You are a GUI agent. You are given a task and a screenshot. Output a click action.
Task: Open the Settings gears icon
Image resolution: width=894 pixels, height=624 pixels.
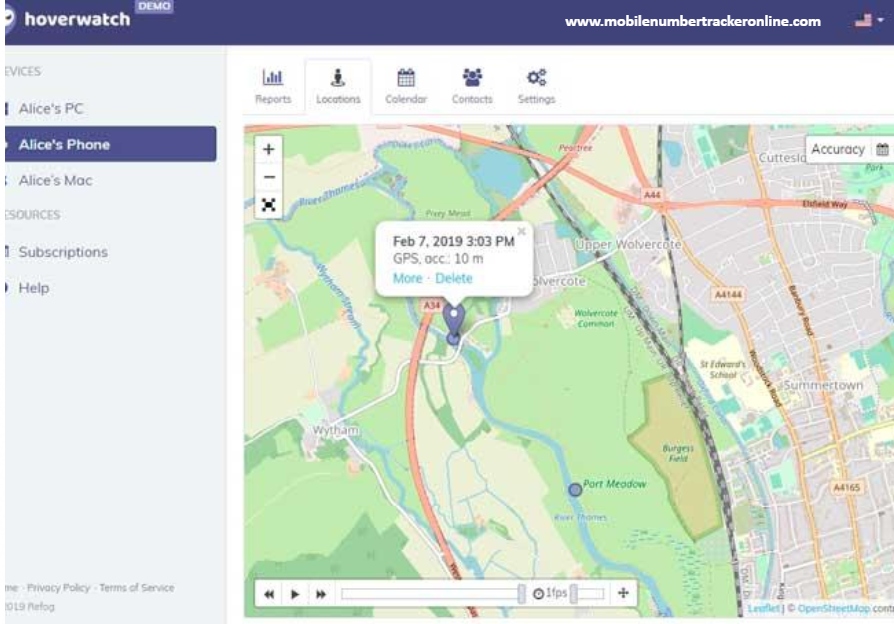pyautogui.click(x=536, y=87)
